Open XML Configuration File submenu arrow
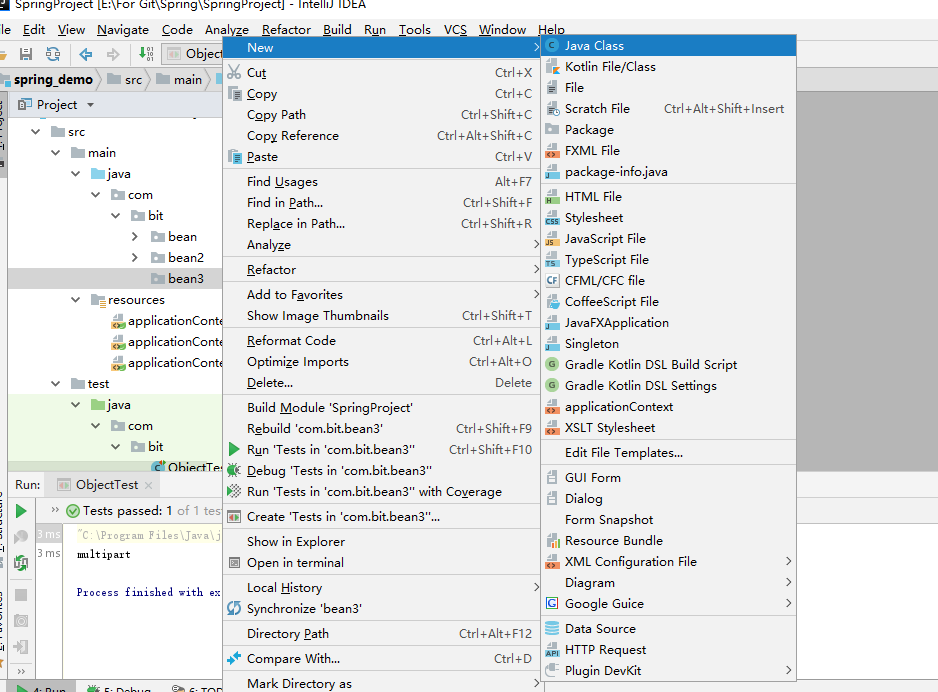This screenshot has height=692, width=938. click(x=788, y=561)
